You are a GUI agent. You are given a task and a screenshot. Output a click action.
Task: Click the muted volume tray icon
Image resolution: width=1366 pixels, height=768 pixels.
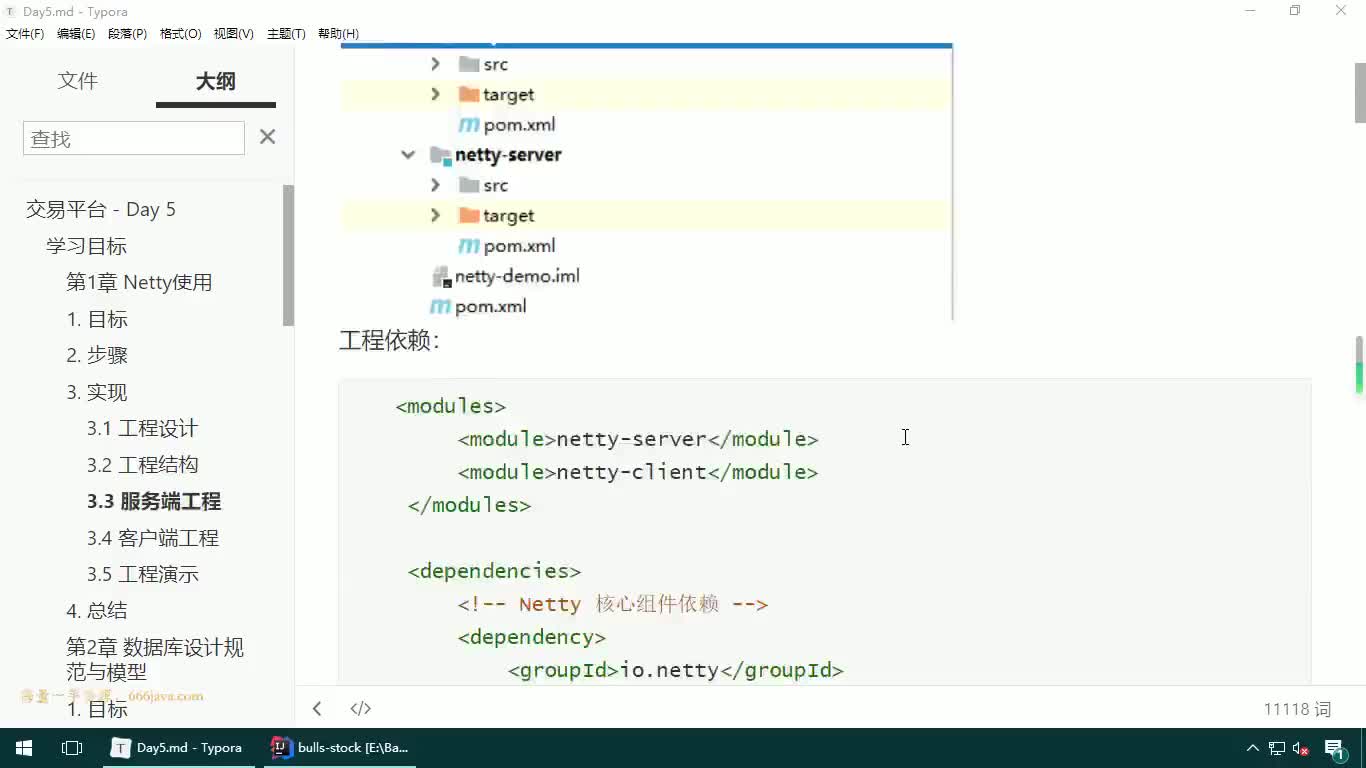(x=1301, y=748)
